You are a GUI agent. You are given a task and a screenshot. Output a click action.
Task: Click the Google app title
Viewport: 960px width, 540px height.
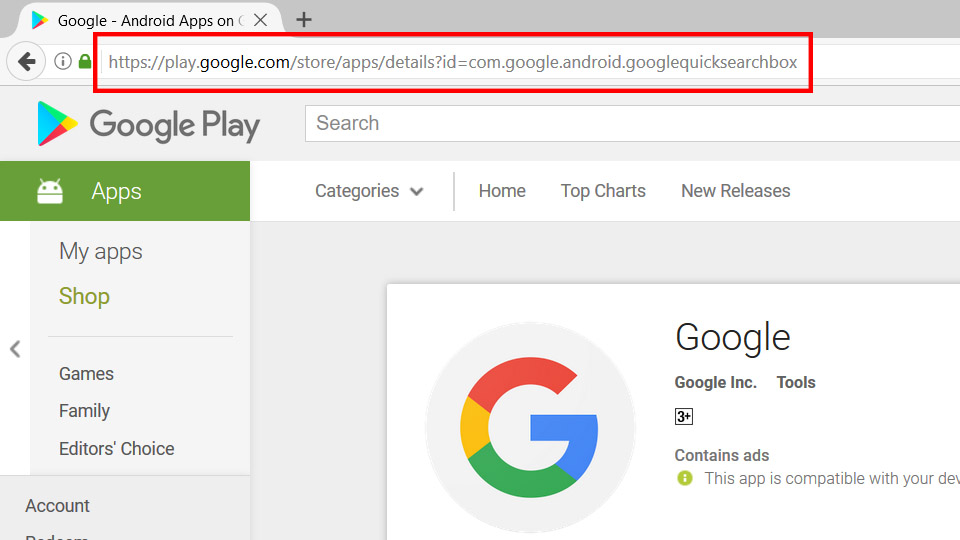click(x=732, y=338)
